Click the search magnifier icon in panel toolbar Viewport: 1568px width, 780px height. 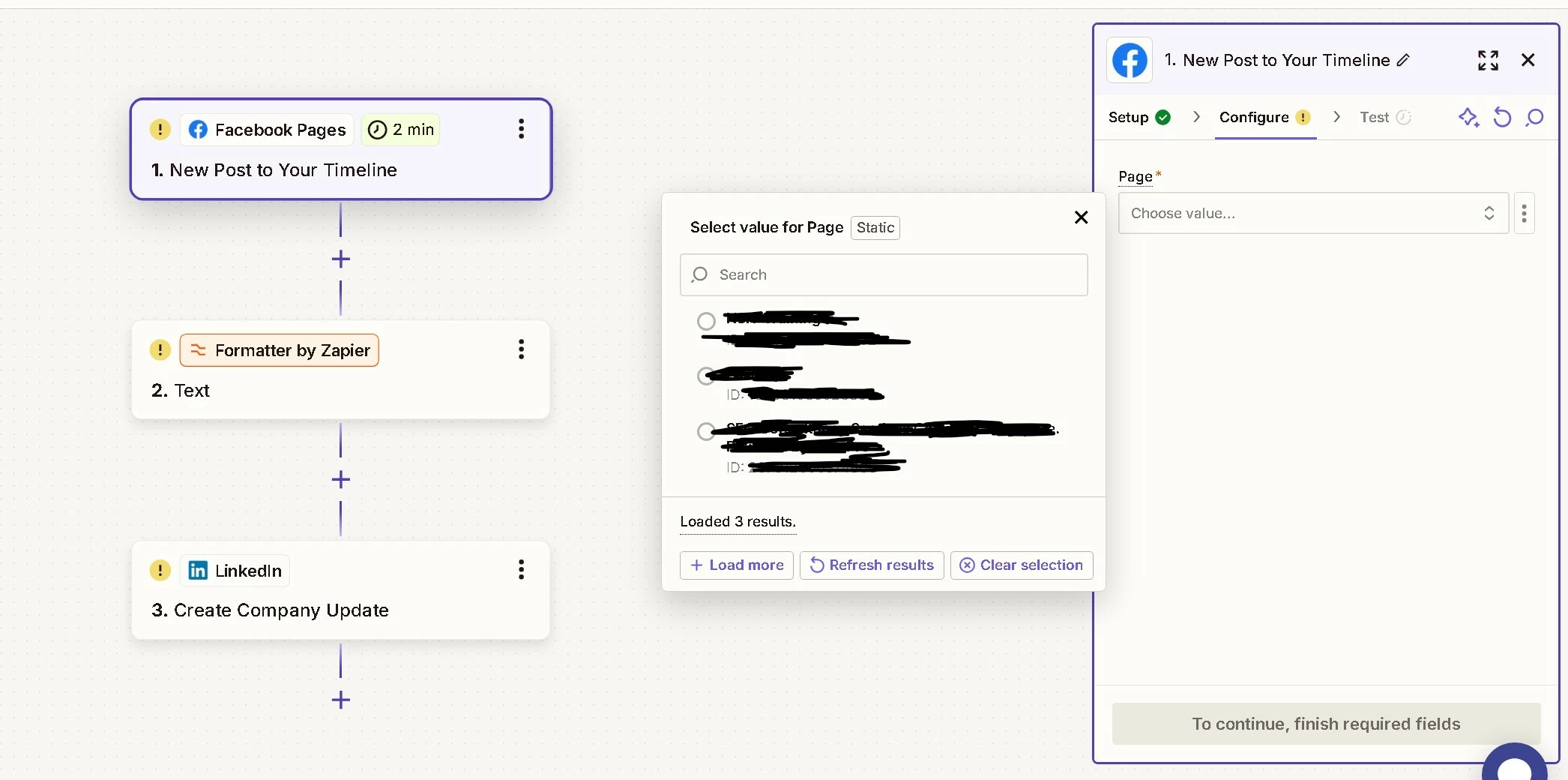[x=1534, y=117]
